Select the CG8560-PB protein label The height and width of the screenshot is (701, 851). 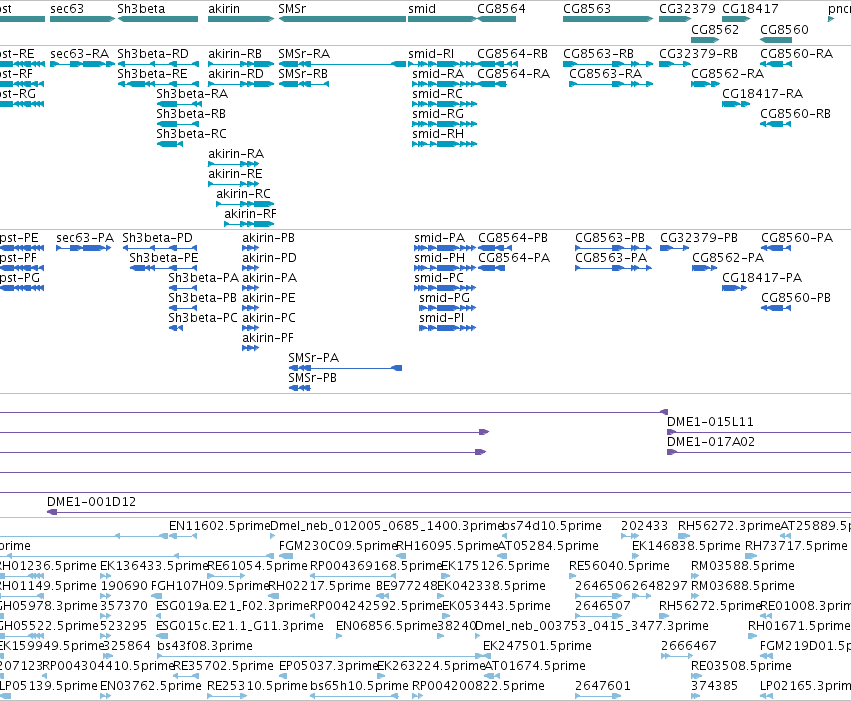pos(796,297)
